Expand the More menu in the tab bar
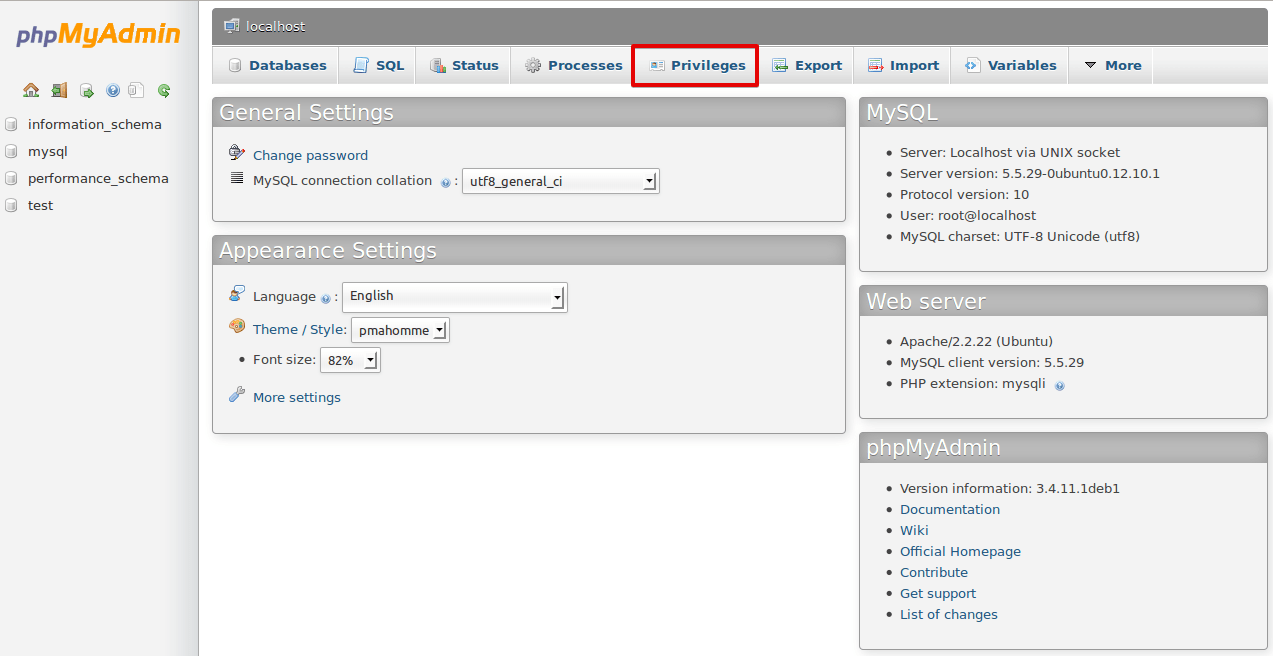Image resolution: width=1273 pixels, height=656 pixels. tap(1111, 65)
